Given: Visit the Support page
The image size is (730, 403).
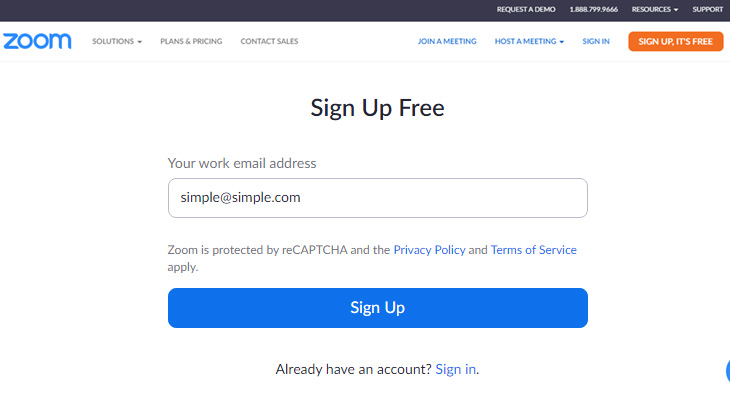Looking at the screenshot, I should click(x=707, y=10).
